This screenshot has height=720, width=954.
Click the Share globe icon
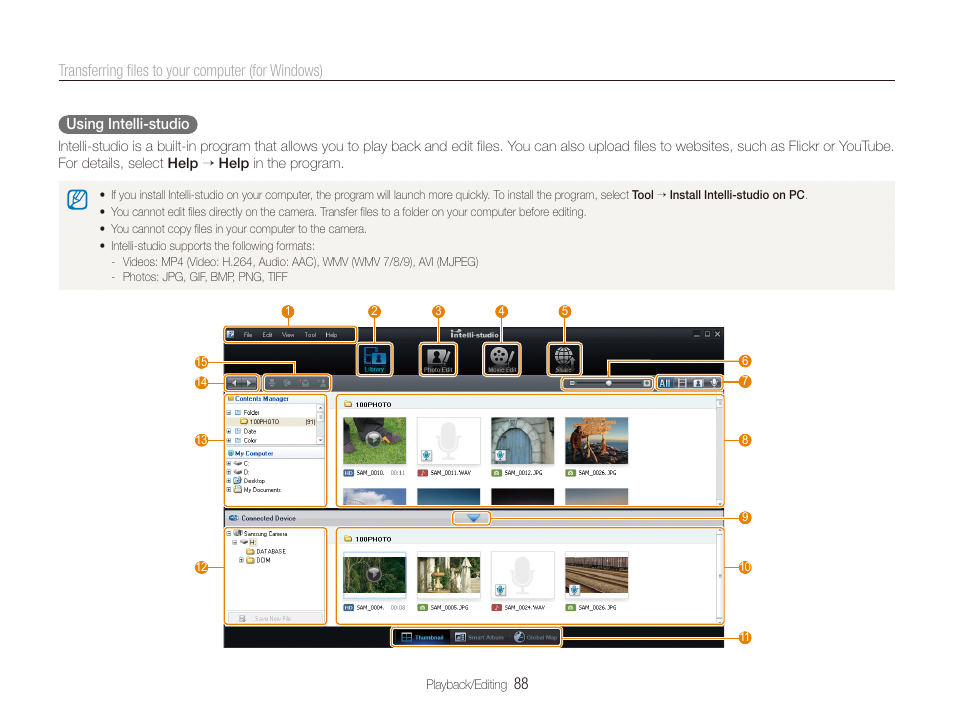pyautogui.click(x=564, y=359)
